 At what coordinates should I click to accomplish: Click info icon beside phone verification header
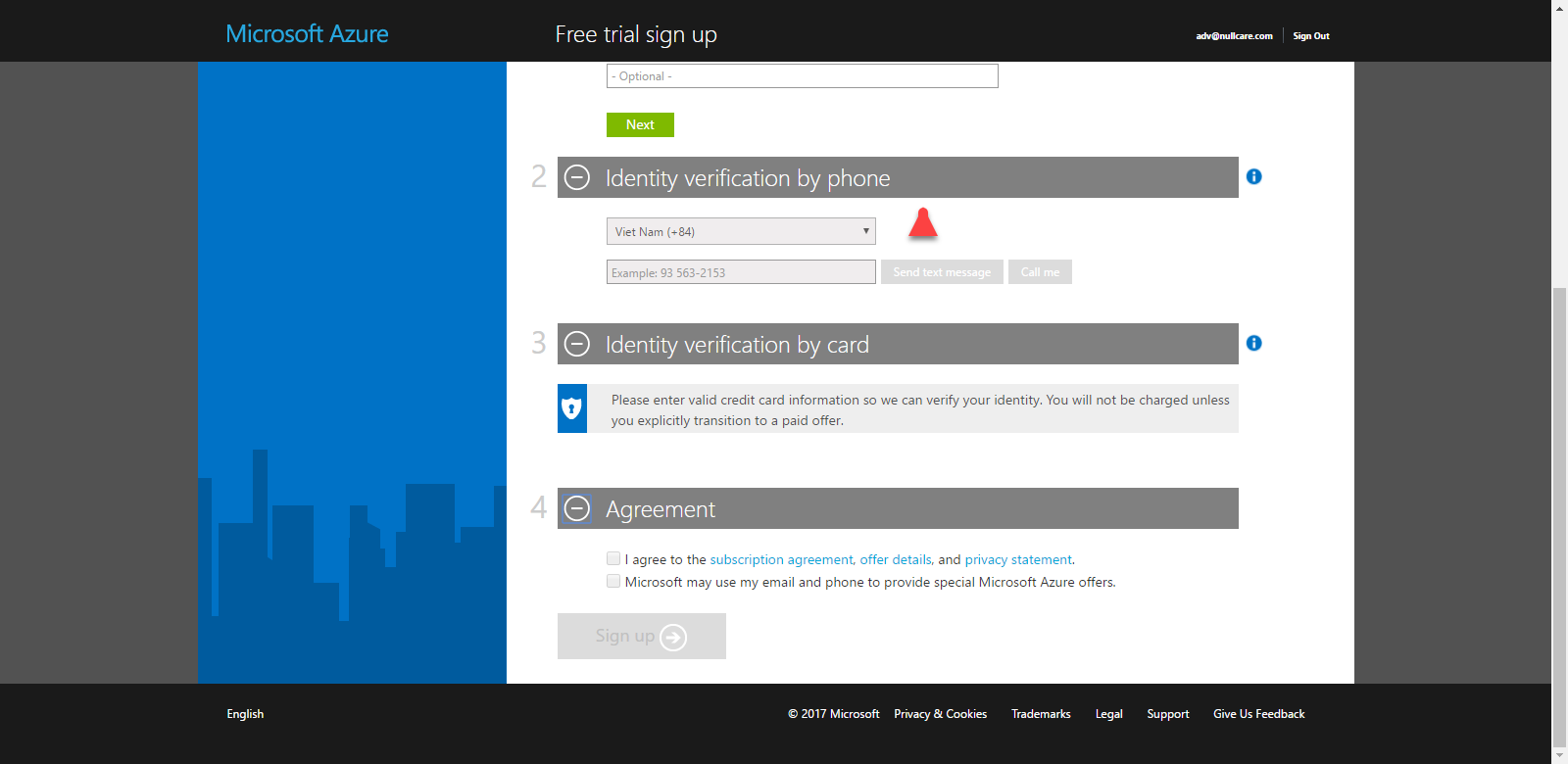pyautogui.click(x=1253, y=176)
